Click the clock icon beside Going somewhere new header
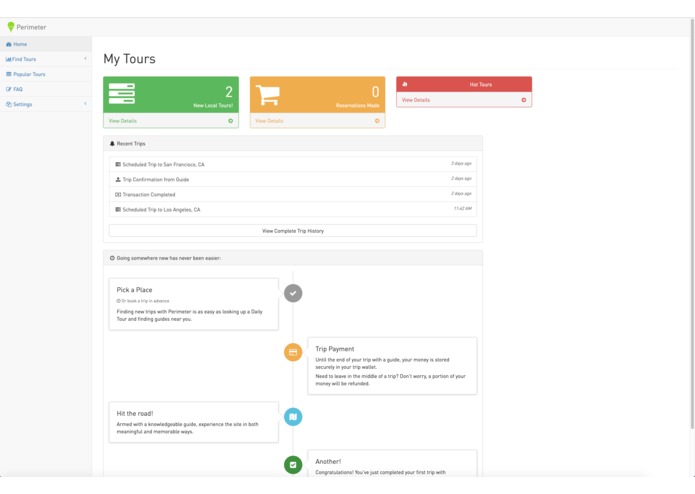This screenshot has height=494, width=695. coord(112,258)
